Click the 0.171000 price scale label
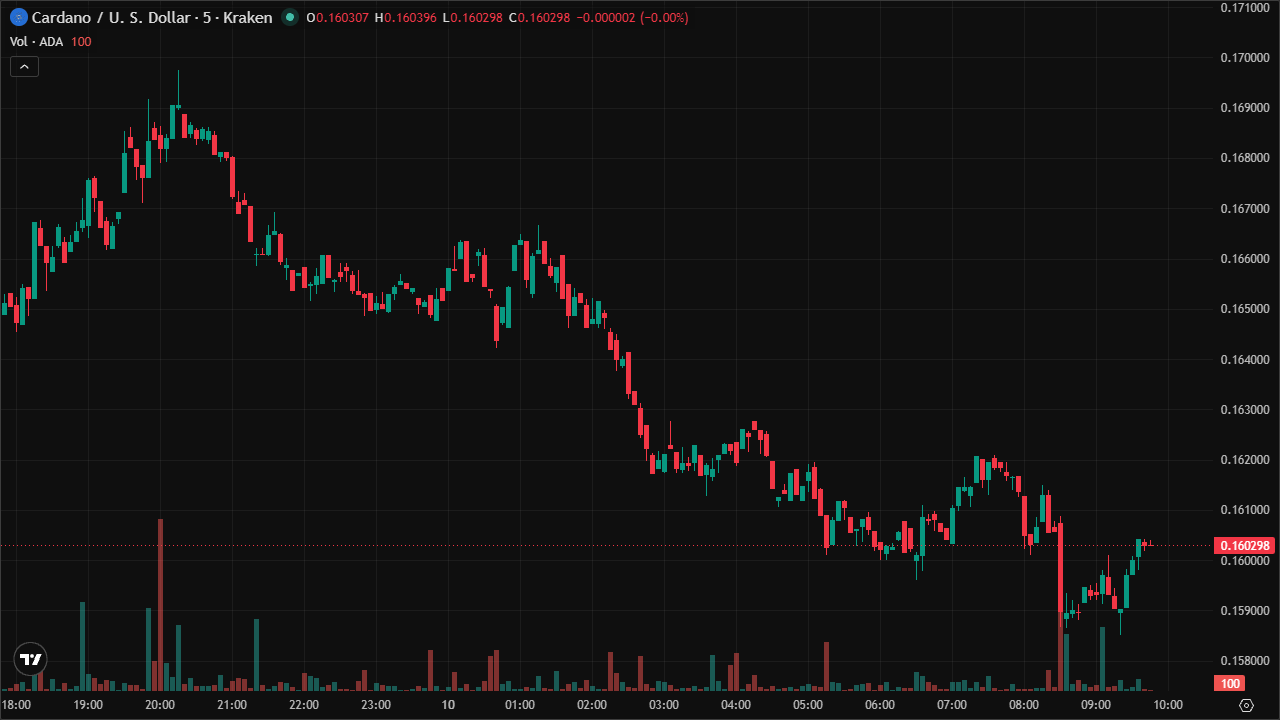This screenshot has height=720, width=1280. click(1245, 7)
